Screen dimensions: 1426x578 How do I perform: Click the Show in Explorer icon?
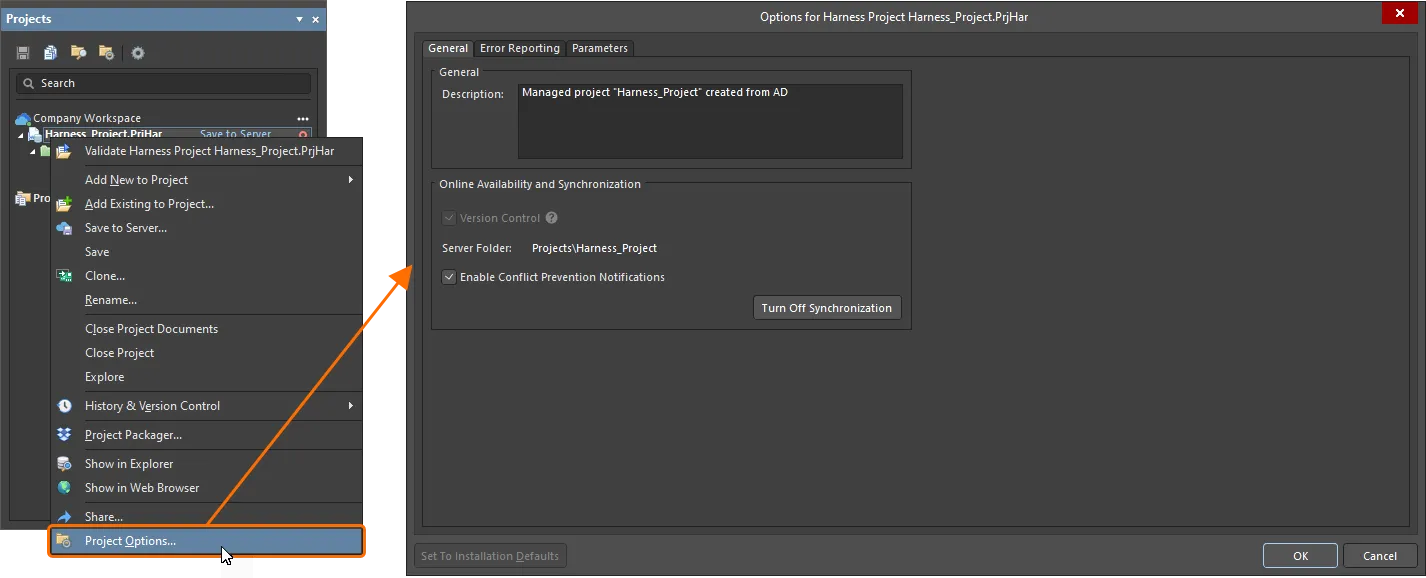(64, 464)
